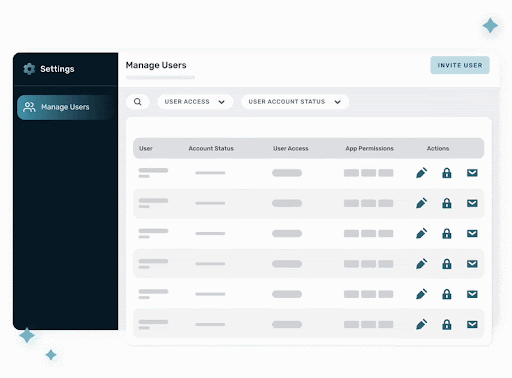512x378 pixels.
Task: Click the lock icon in the last row
Action: (447, 324)
